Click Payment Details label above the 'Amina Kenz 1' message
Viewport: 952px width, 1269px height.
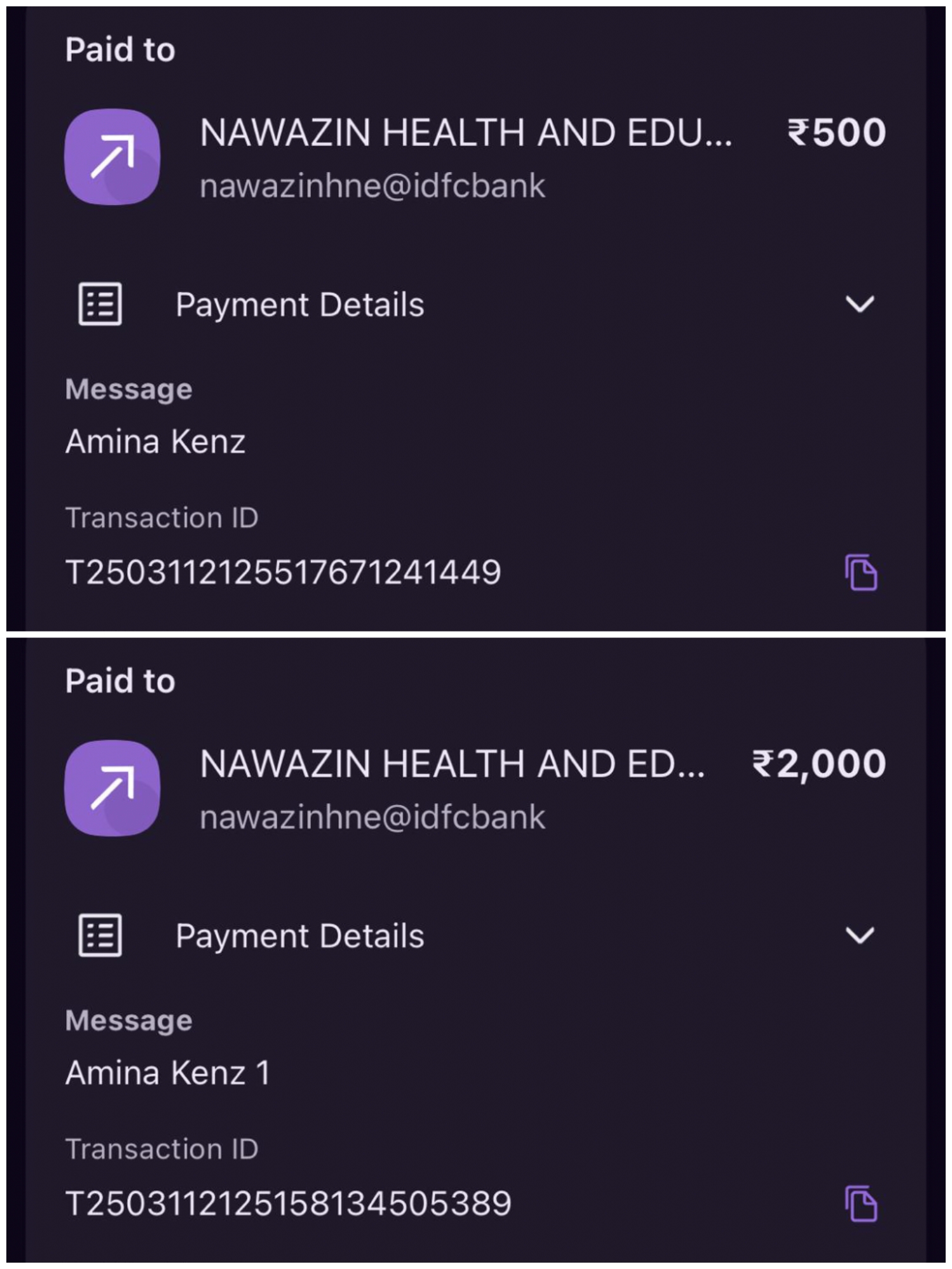point(300,936)
